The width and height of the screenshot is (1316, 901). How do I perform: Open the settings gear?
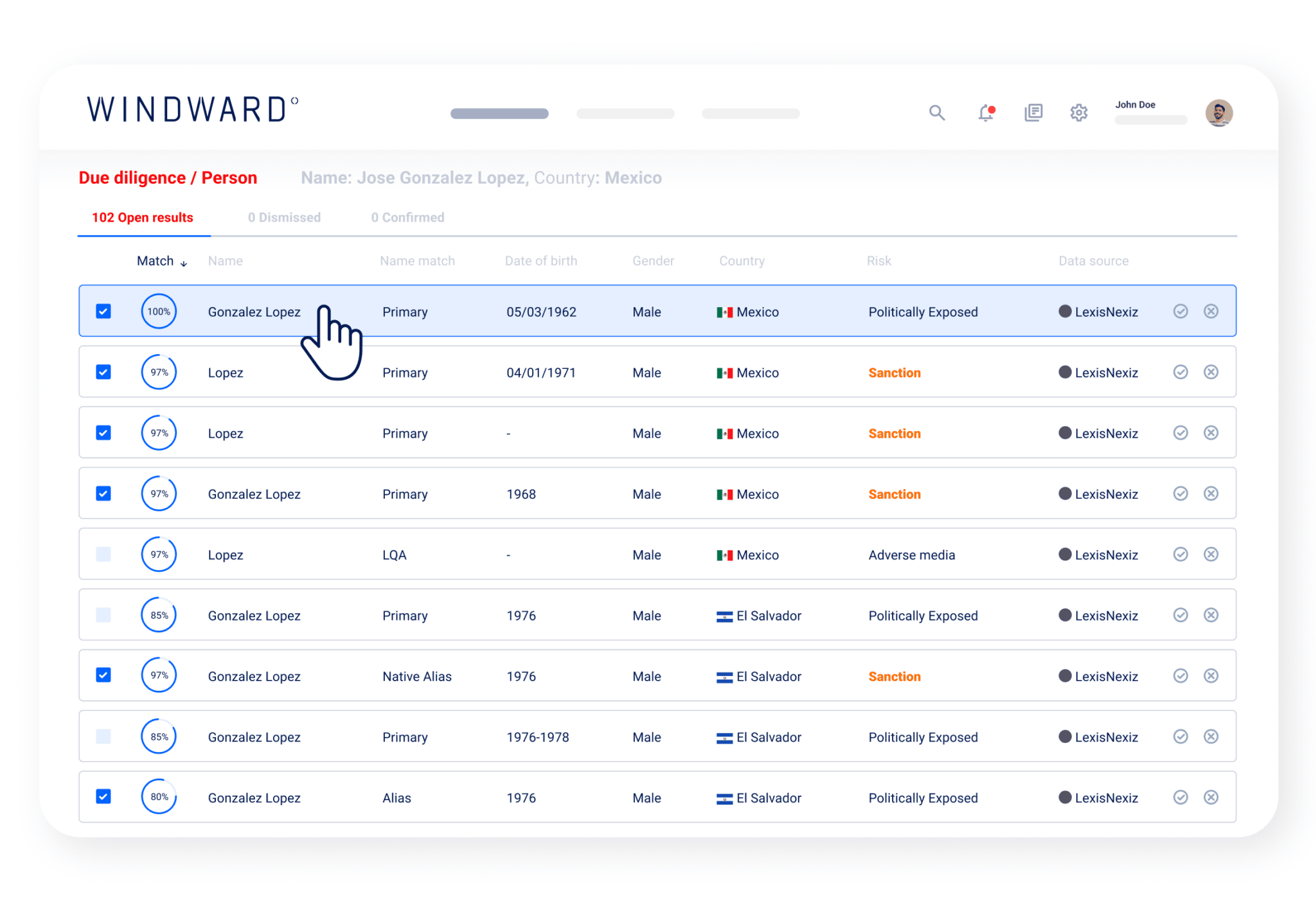pyautogui.click(x=1078, y=113)
